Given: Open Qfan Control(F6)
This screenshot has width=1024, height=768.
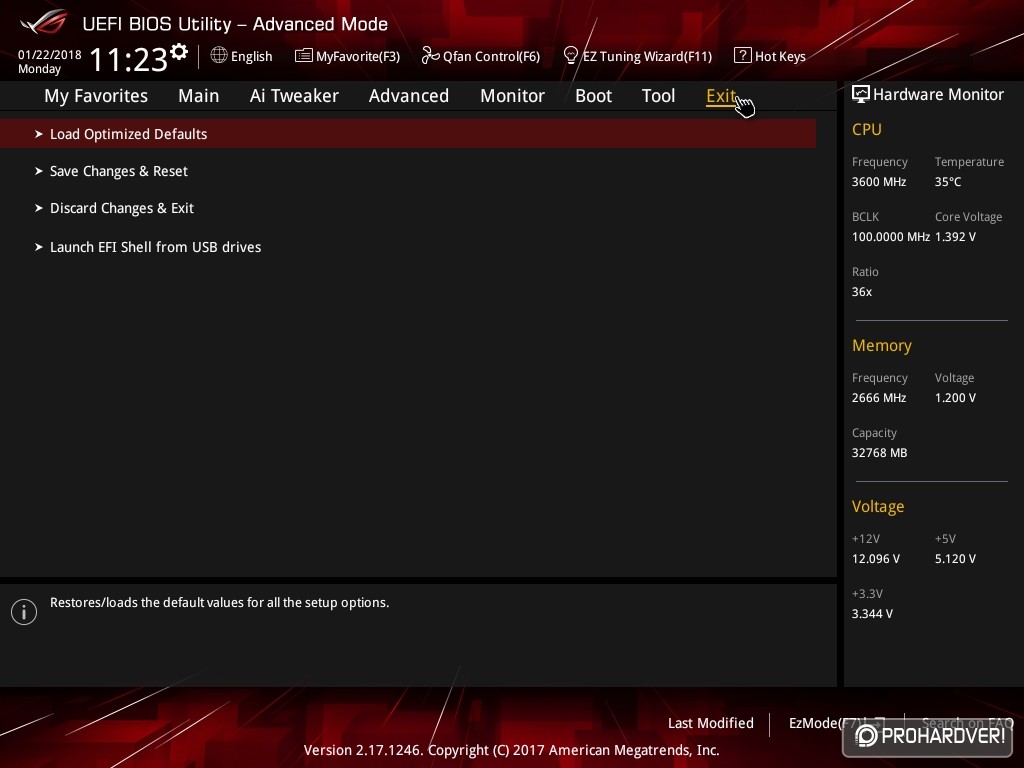Looking at the screenshot, I should [491, 57].
